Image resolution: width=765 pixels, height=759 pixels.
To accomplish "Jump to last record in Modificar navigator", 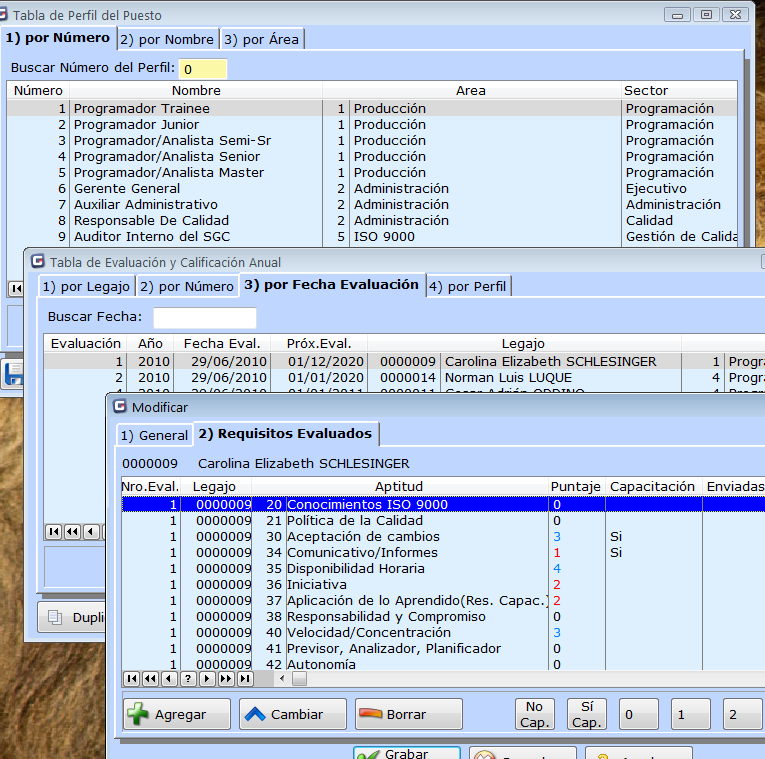I will click(x=245, y=678).
